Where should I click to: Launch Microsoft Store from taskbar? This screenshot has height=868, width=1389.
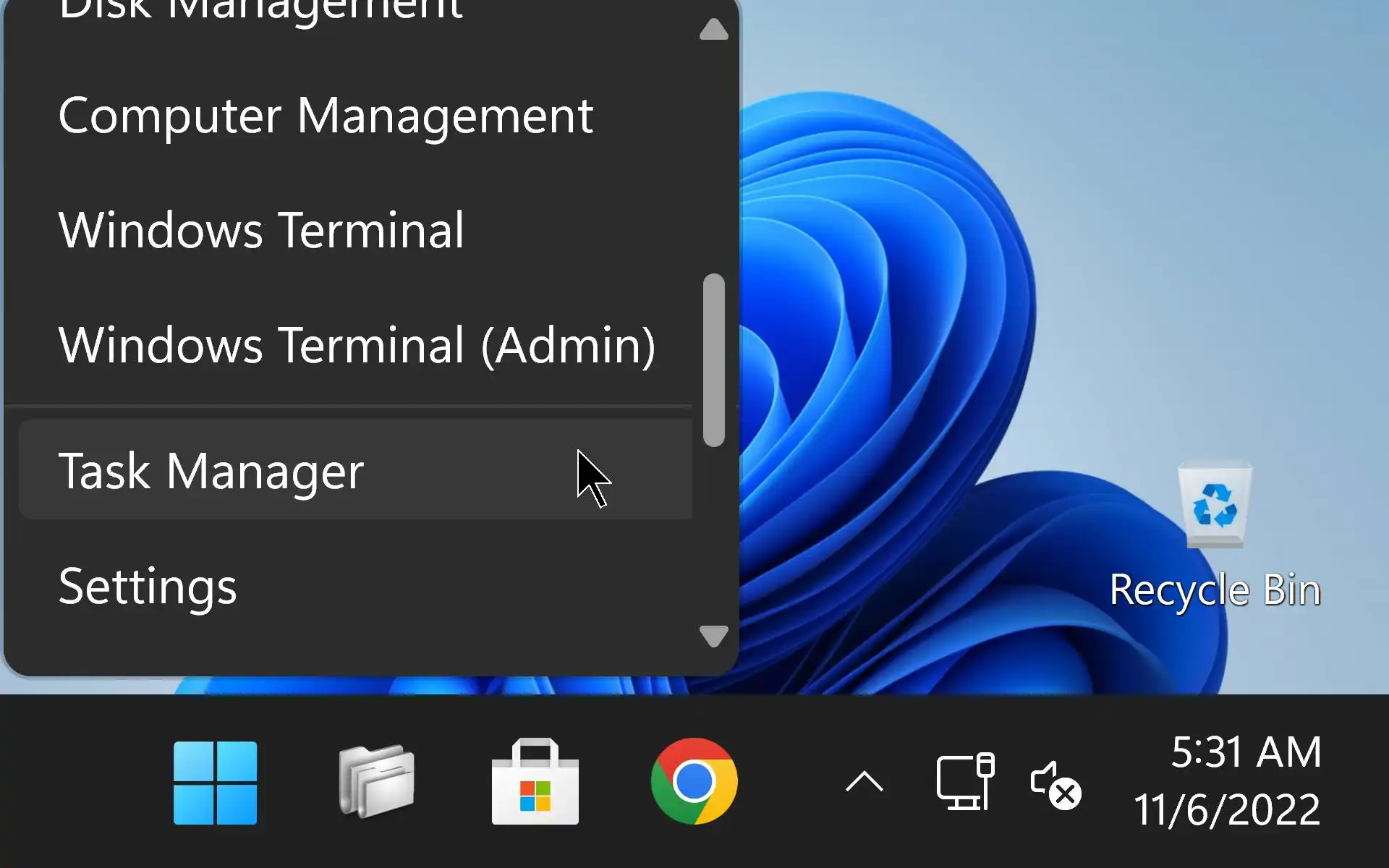[x=535, y=783]
